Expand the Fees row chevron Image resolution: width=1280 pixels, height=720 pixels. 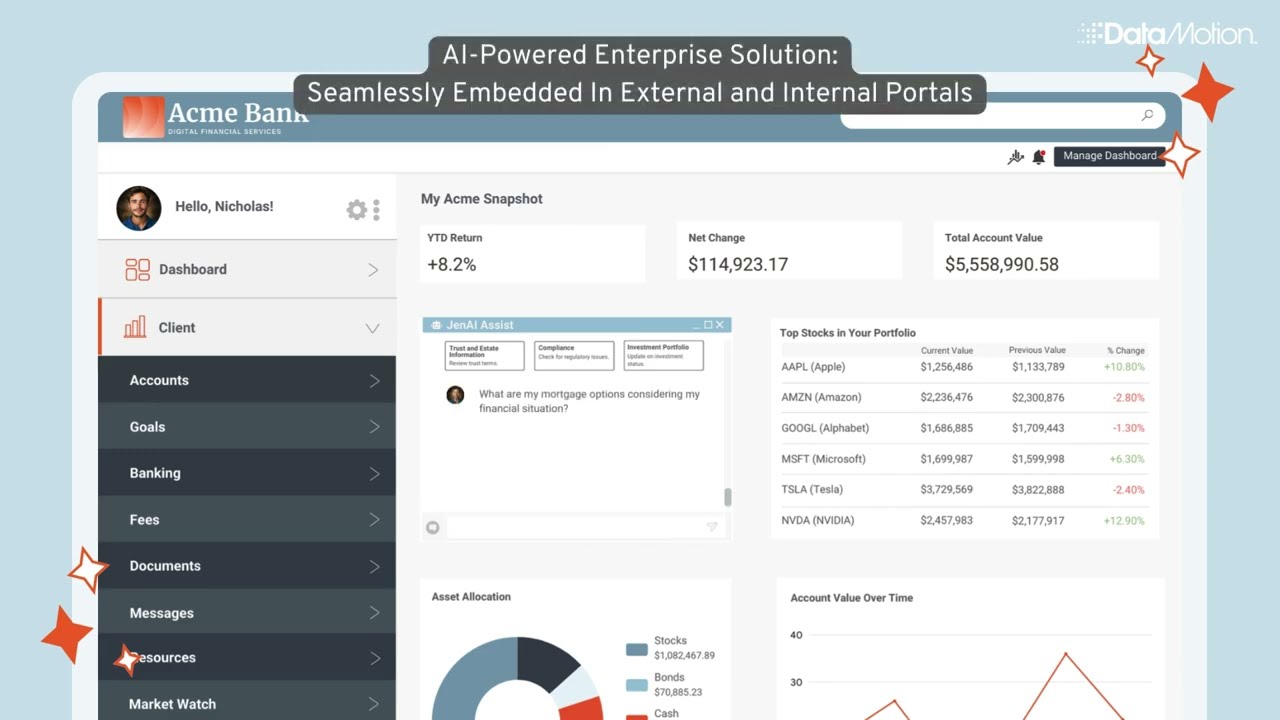coord(375,520)
